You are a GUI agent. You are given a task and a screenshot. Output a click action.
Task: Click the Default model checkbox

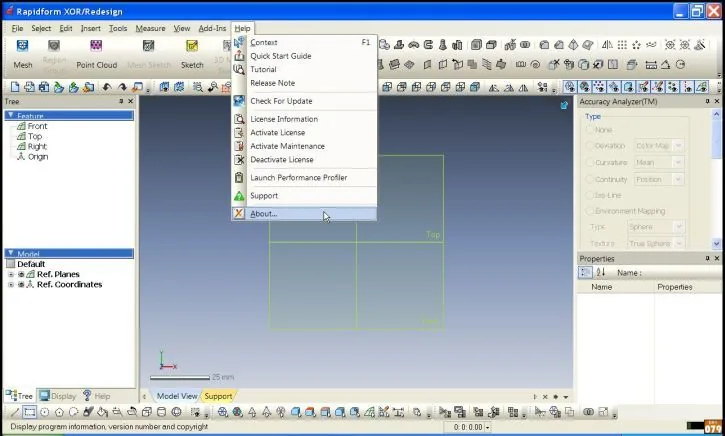[x=11, y=264]
